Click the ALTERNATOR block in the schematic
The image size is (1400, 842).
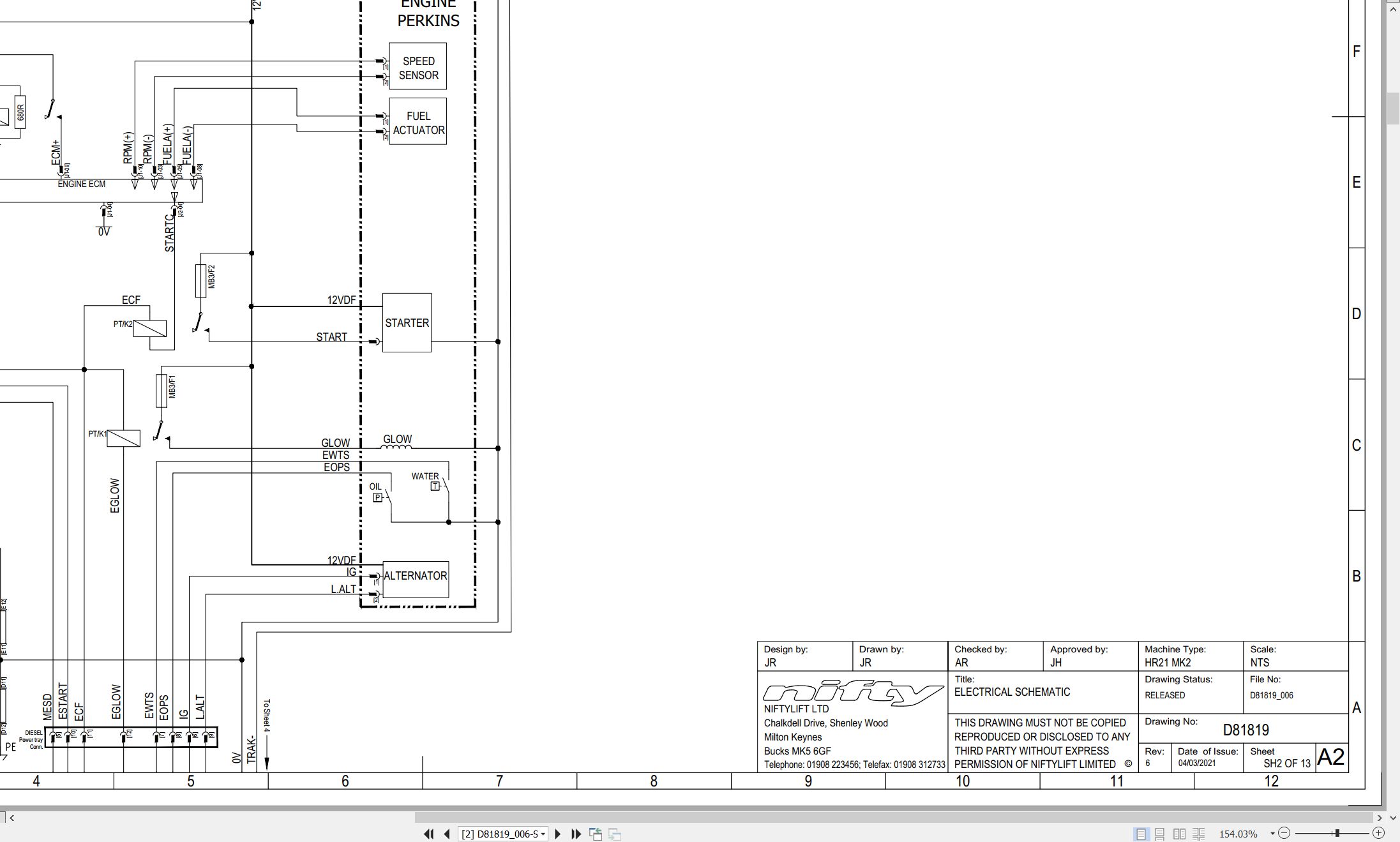(415, 579)
